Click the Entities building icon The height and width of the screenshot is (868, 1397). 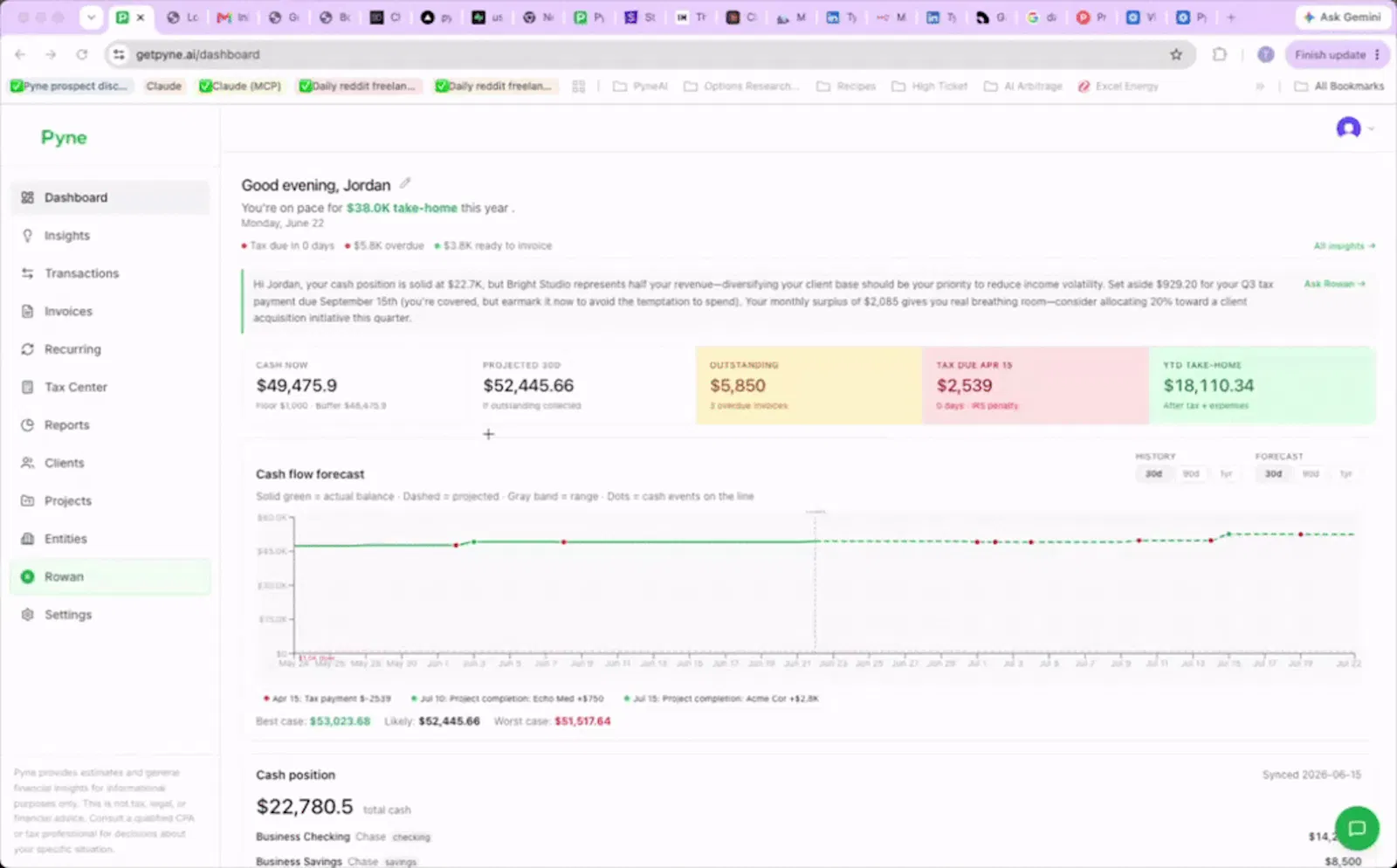click(x=27, y=539)
